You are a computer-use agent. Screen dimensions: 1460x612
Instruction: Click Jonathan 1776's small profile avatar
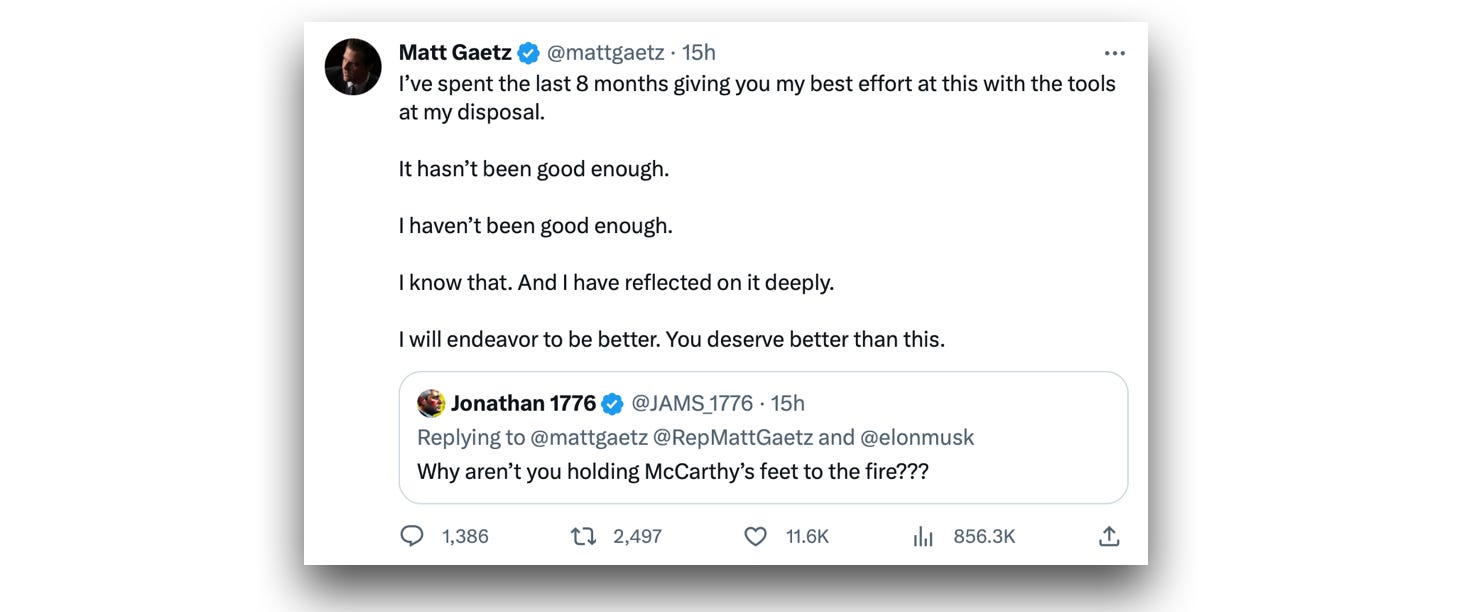(431, 403)
